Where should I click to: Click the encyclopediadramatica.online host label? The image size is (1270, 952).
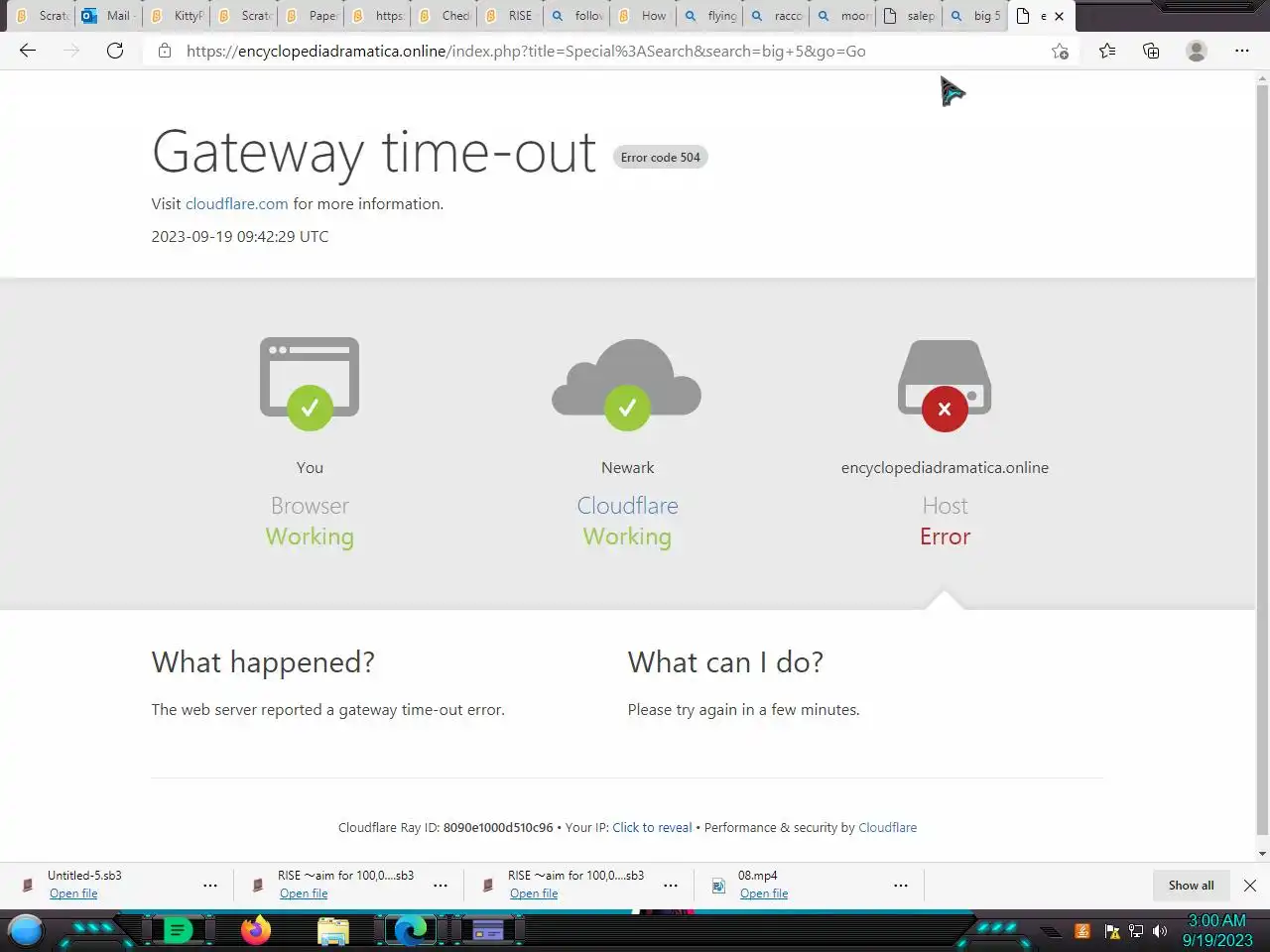click(945, 467)
